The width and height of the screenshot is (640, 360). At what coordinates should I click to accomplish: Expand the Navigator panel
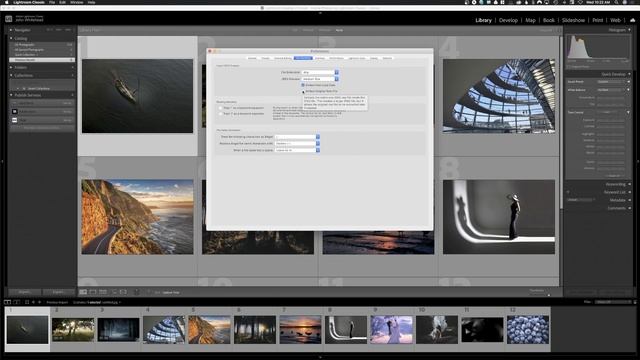tap(11, 30)
